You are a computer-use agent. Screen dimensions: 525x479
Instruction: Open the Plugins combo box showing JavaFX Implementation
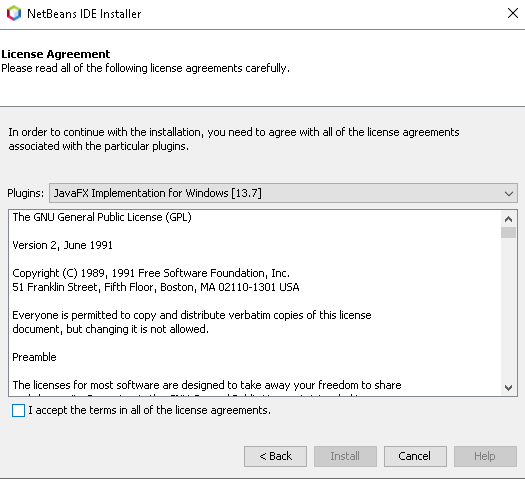(283, 193)
